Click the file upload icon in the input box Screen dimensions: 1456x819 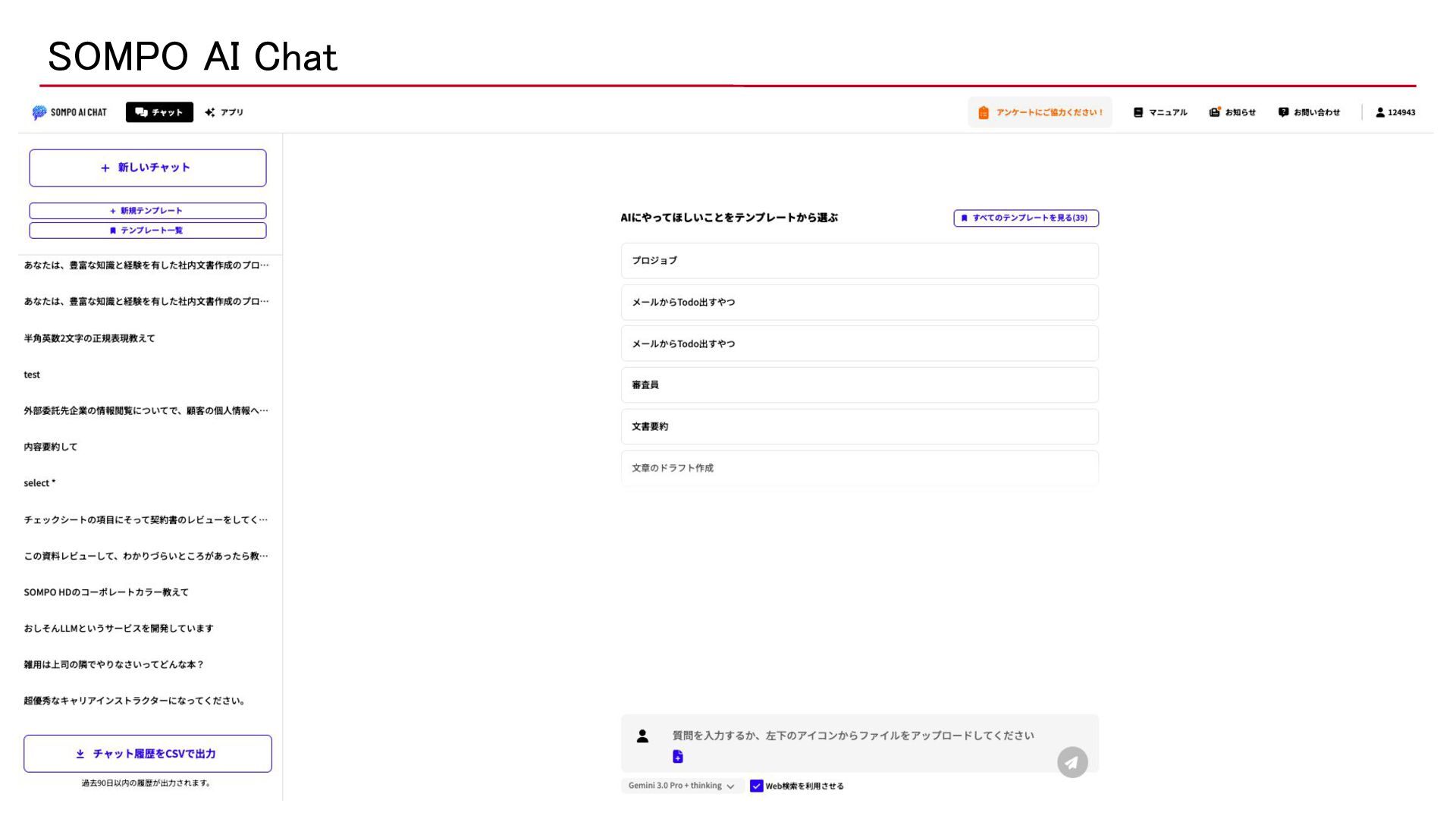[x=677, y=757]
